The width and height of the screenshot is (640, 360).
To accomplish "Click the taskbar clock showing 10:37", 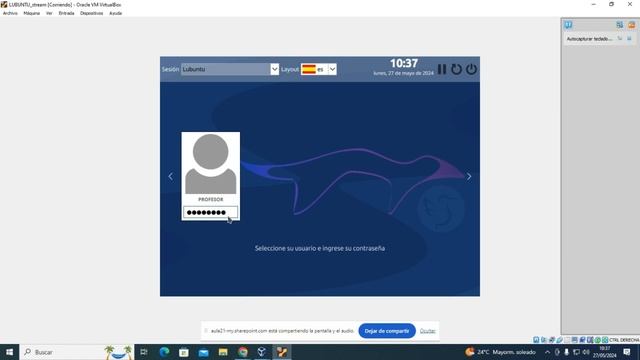I will click(604, 352).
